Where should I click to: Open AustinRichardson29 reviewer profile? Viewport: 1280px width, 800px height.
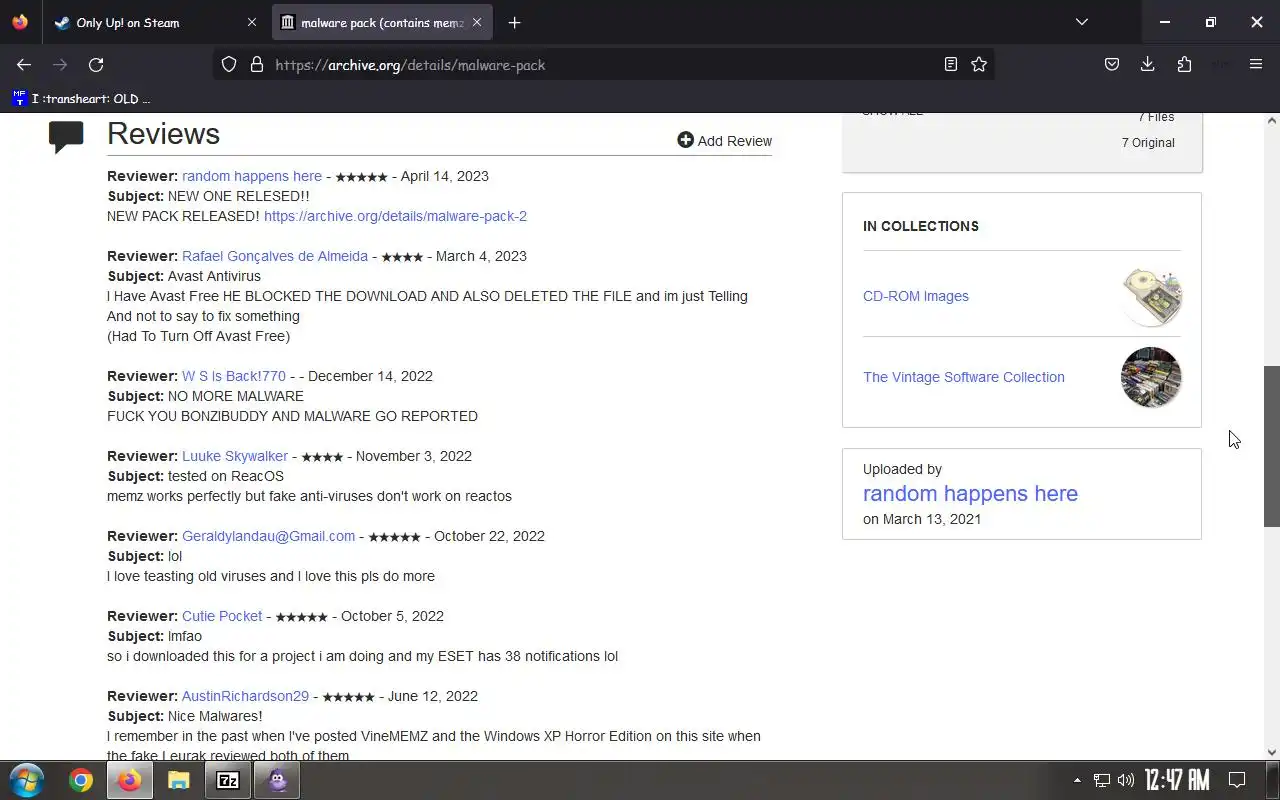pos(245,696)
